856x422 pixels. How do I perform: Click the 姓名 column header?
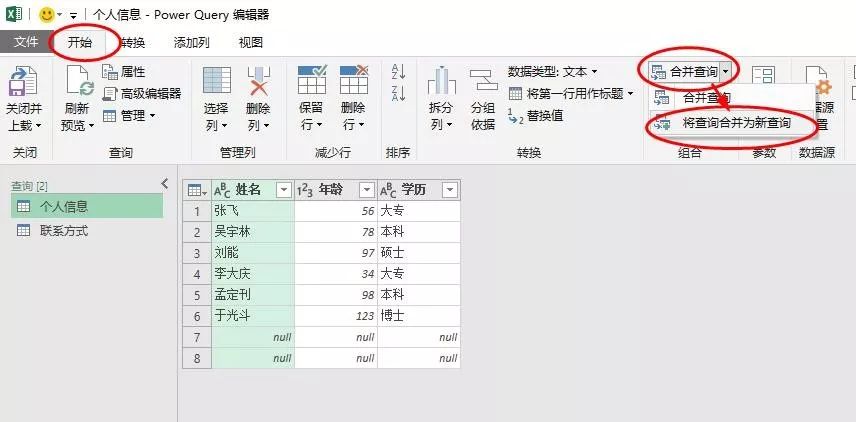253,190
